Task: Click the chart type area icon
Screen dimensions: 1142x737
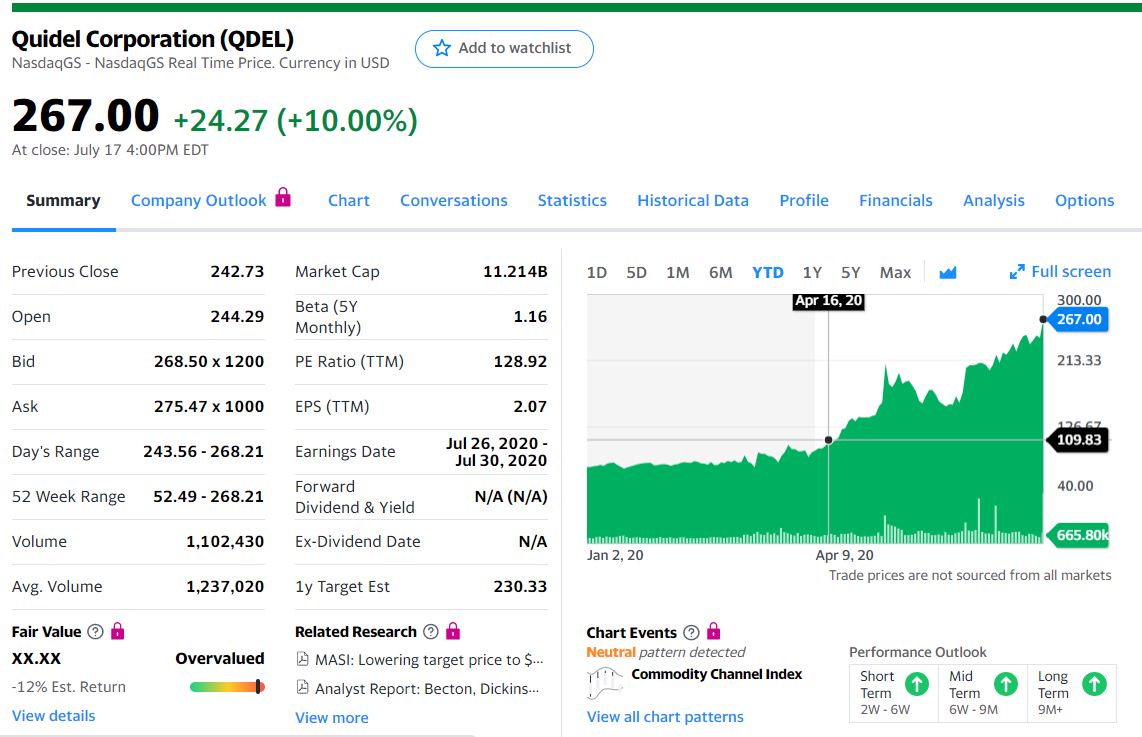Action: click(x=948, y=272)
